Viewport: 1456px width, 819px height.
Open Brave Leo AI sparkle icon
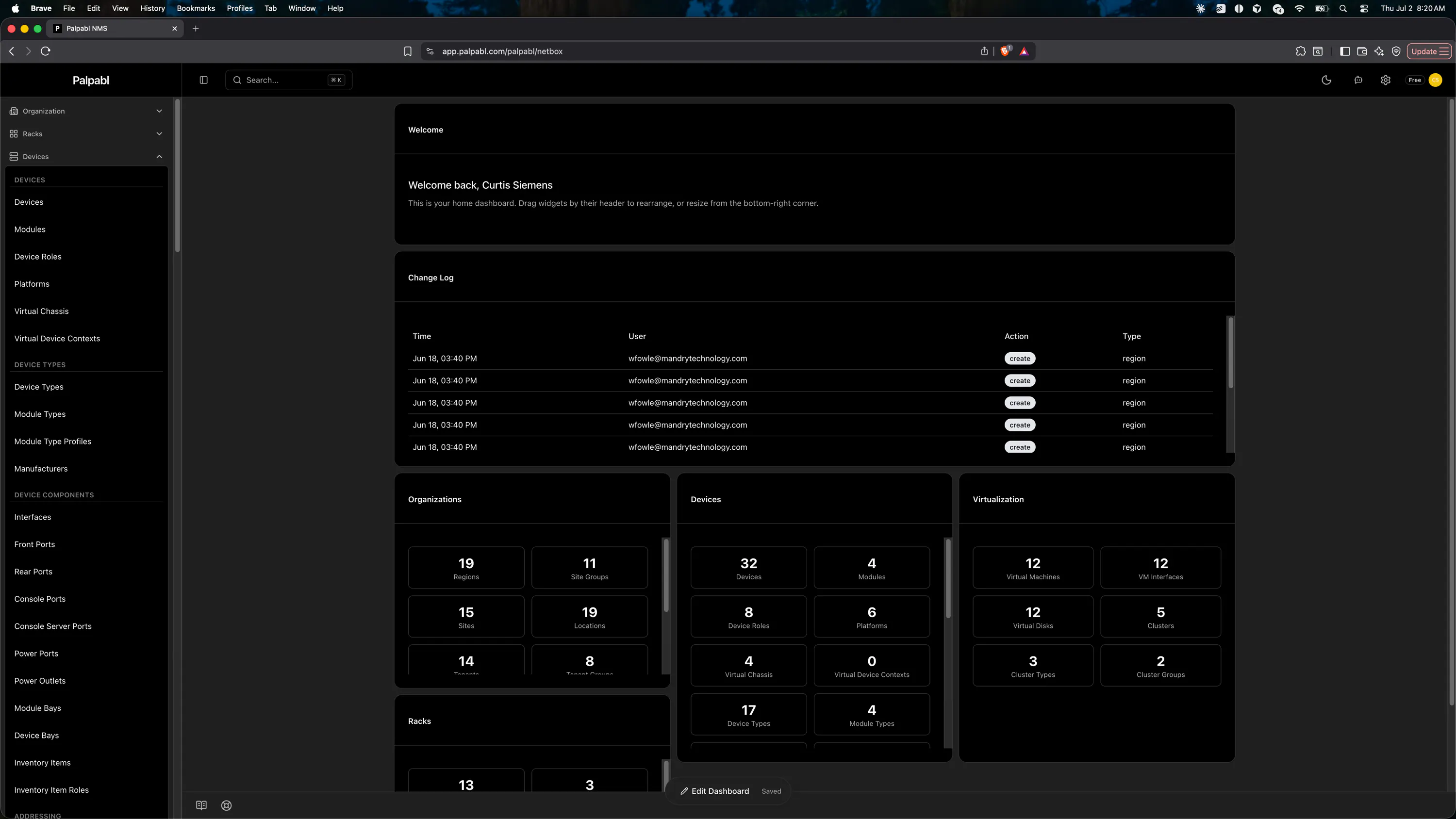[1379, 51]
